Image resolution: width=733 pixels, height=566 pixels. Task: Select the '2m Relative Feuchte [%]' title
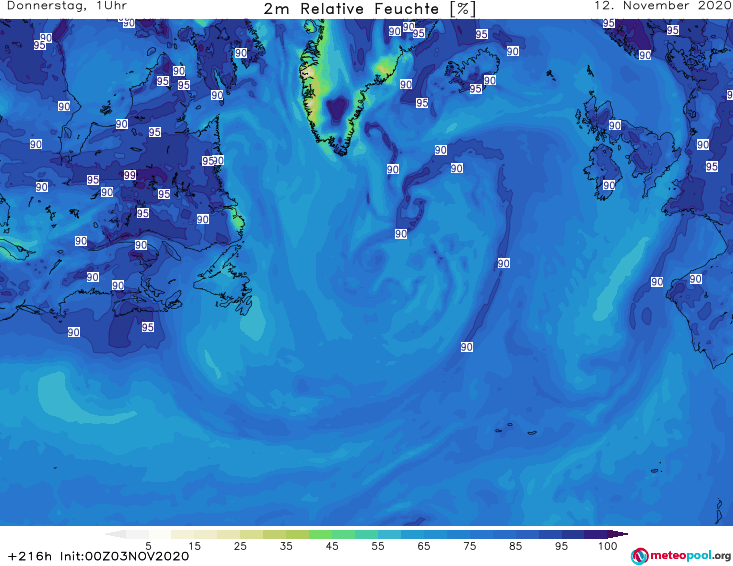[370, 8]
